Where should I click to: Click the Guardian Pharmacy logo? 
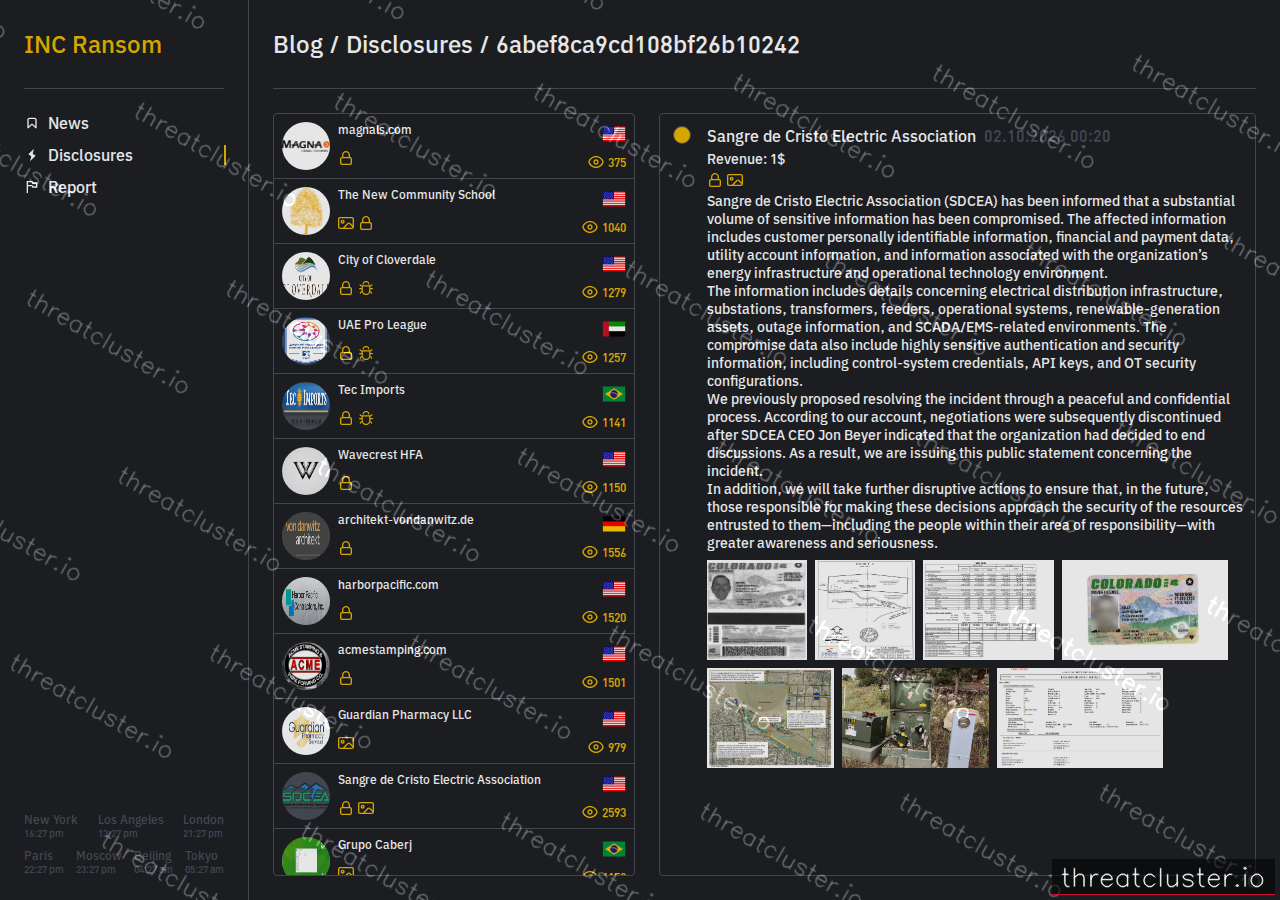coord(306,731)
